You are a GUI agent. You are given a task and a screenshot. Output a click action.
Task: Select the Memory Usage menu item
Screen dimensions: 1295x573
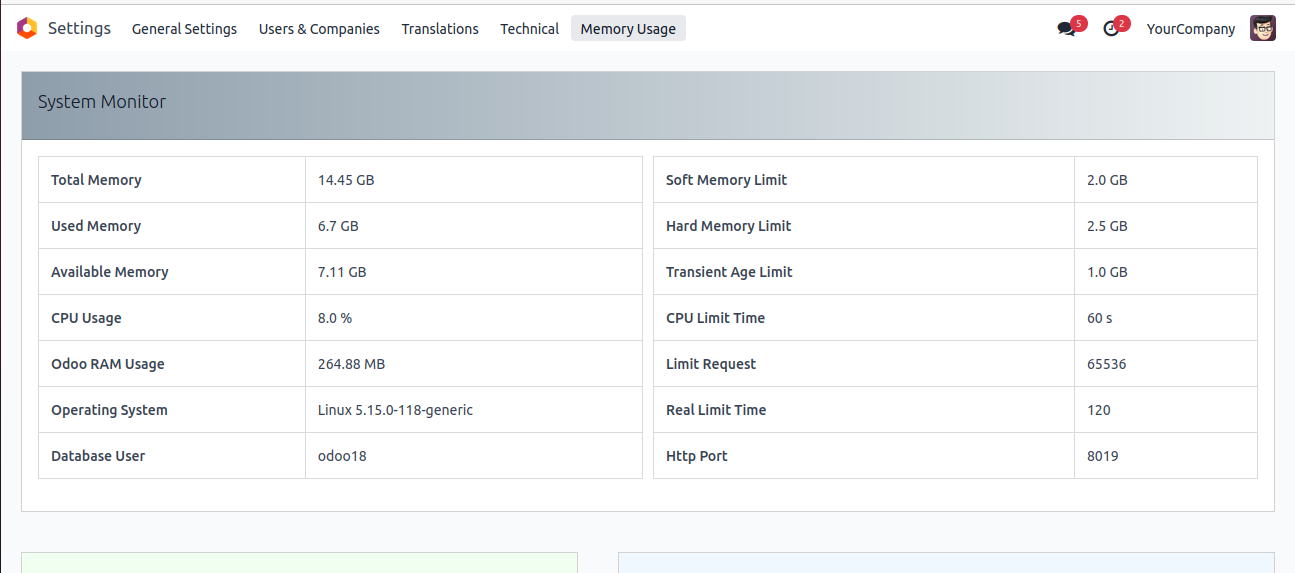[x=628, y=29]
